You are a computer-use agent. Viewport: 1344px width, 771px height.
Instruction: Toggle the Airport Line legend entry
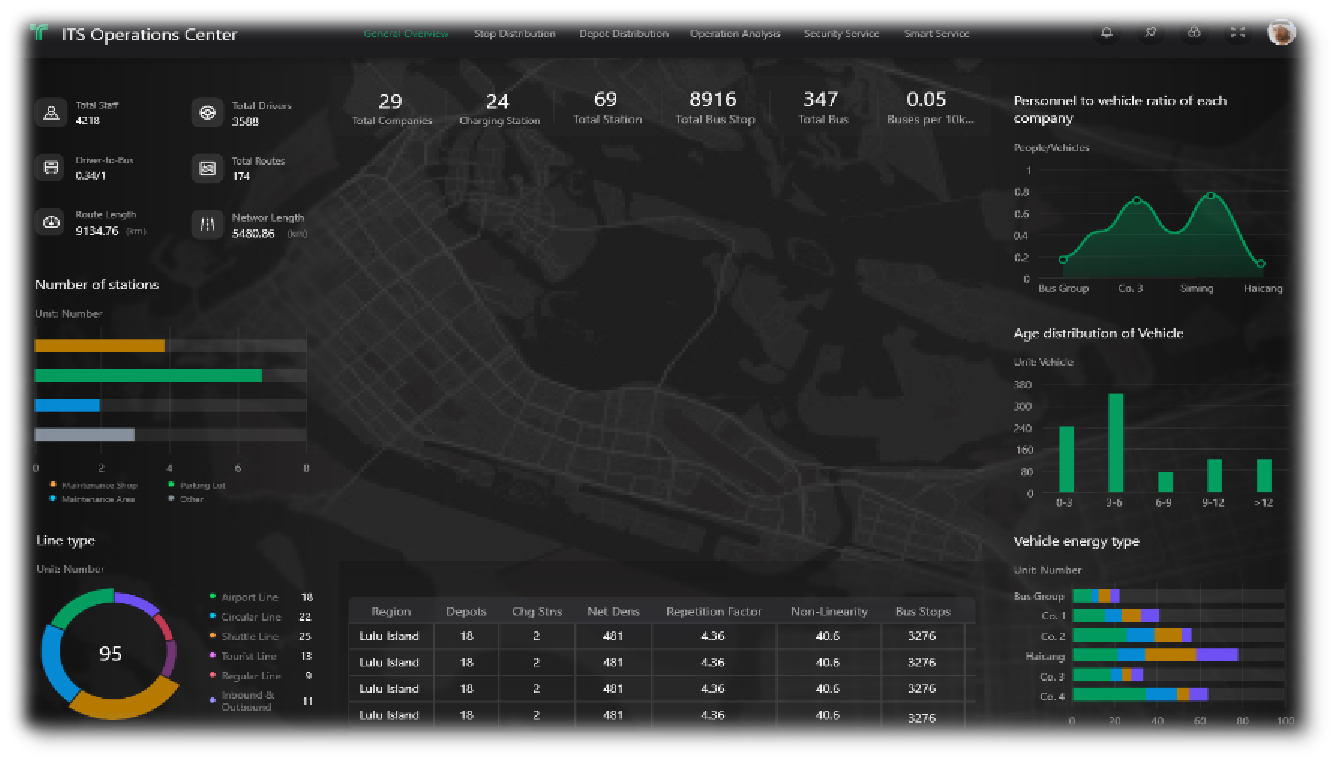coord(249,597)
